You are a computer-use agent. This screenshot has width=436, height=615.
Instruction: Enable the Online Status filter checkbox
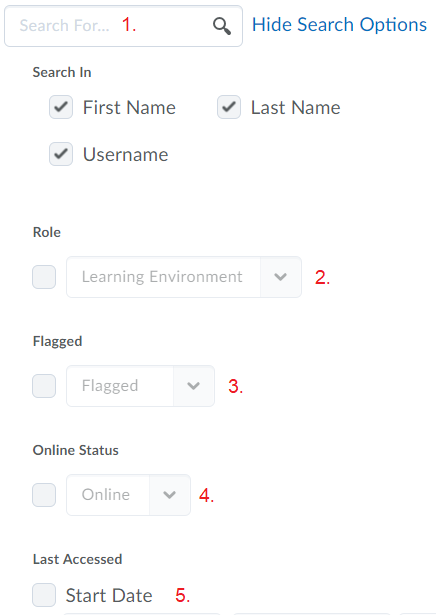pyautogui.click(x=44, y=495)
